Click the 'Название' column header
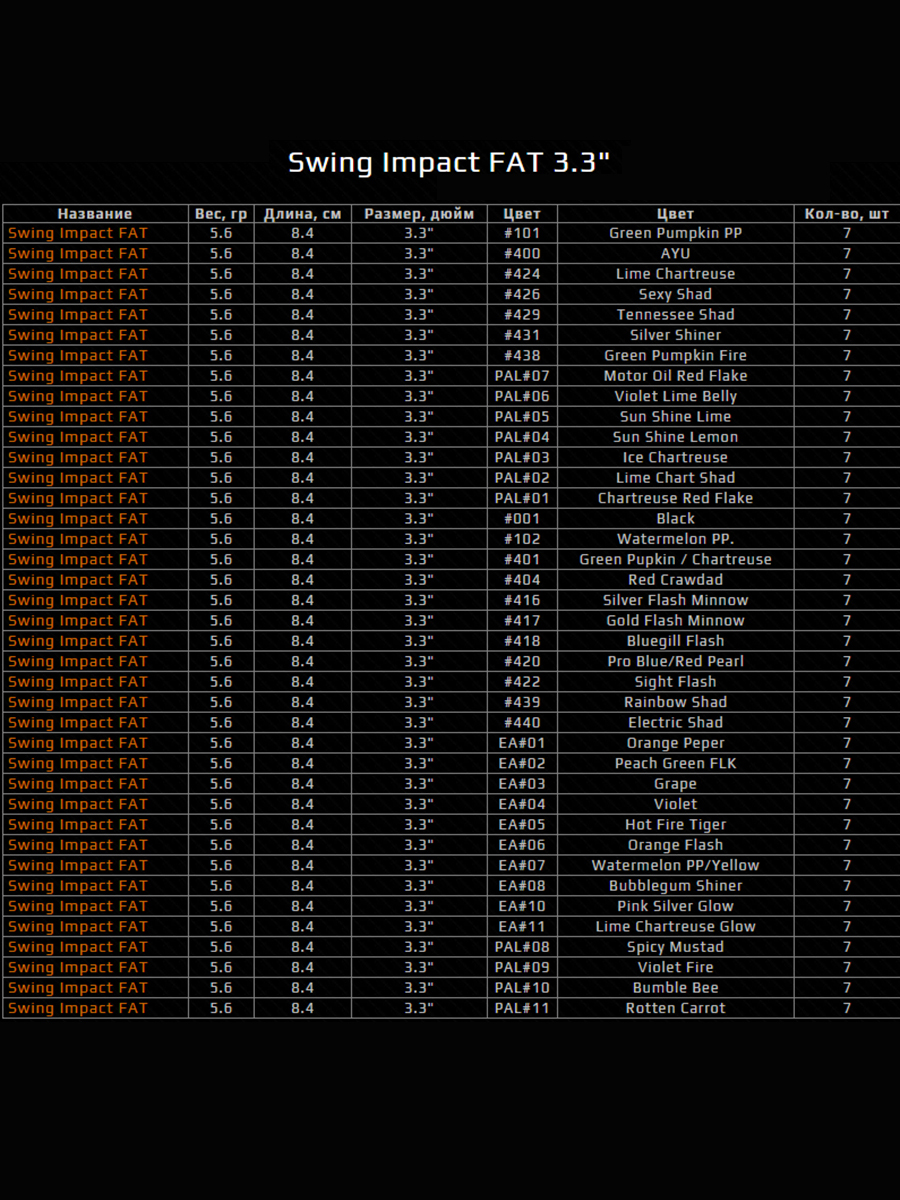 95,213
